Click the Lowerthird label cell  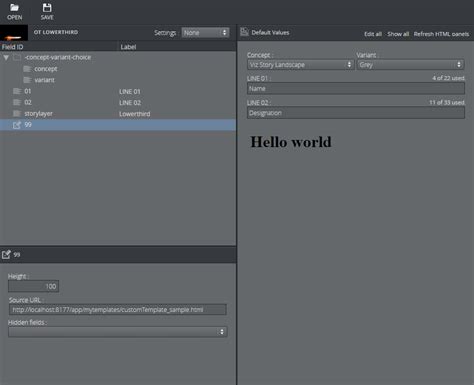tap(134, 114)
